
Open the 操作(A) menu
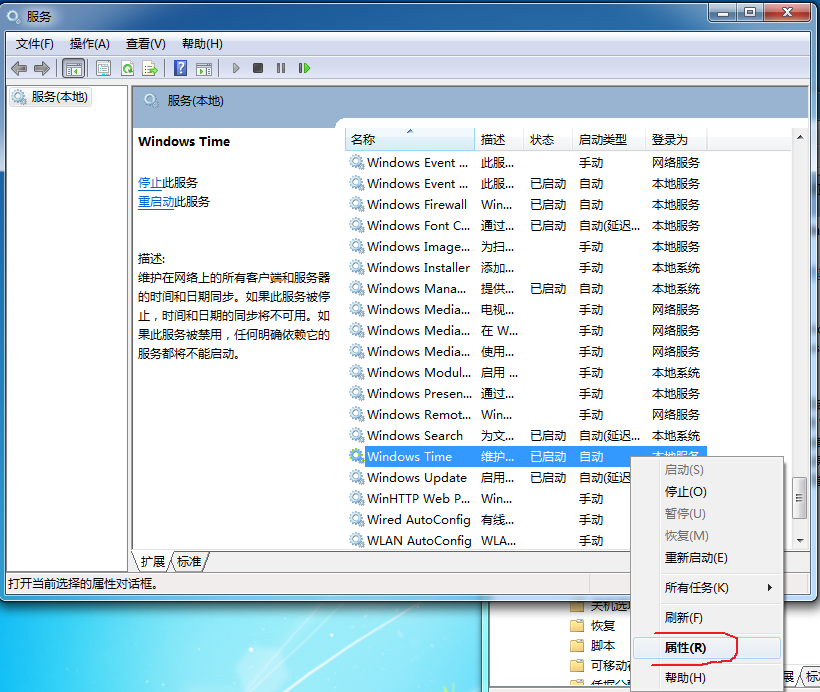tap(89, 44)
